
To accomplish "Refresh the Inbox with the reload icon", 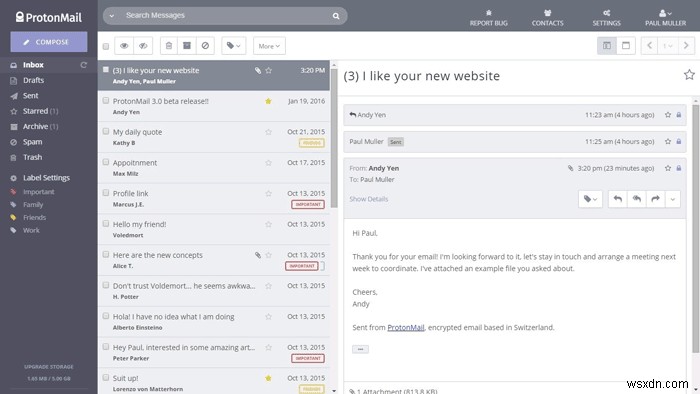I will (83, 65).
